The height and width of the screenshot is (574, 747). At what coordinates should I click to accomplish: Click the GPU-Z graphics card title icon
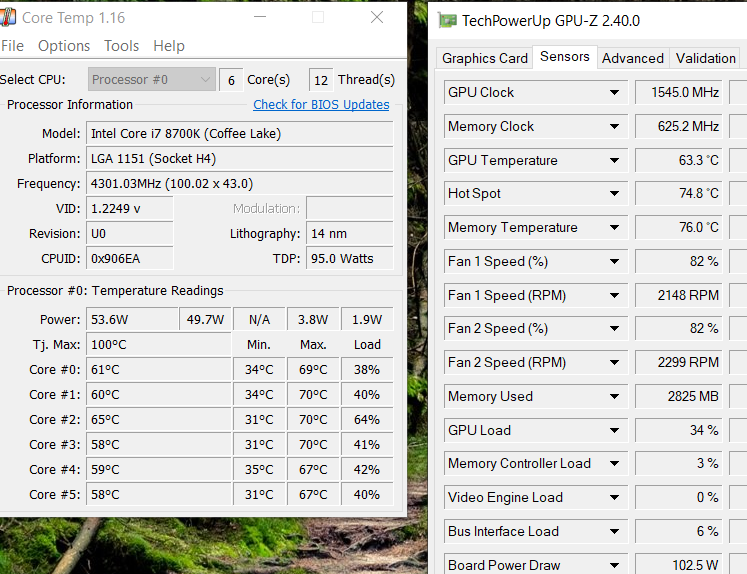tap(447, 20)
